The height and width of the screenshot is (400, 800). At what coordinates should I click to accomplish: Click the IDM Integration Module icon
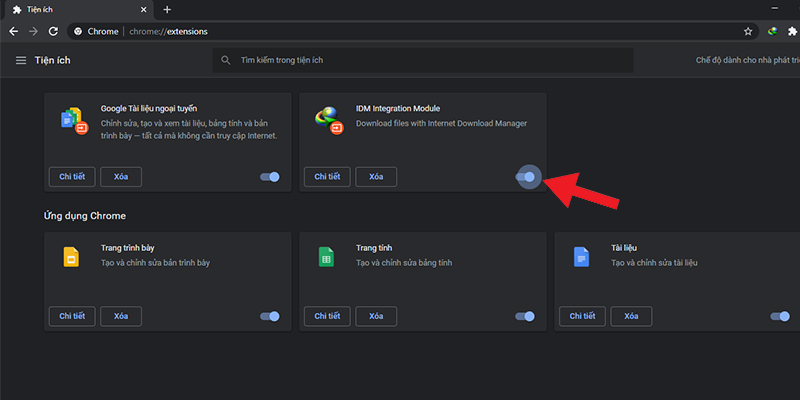coord(330,120)
